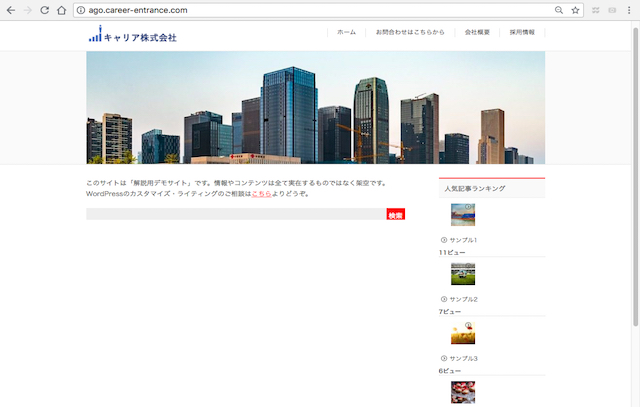View site info icon beside the URL
The image size is (640, 407).
(x=81, y=10)
